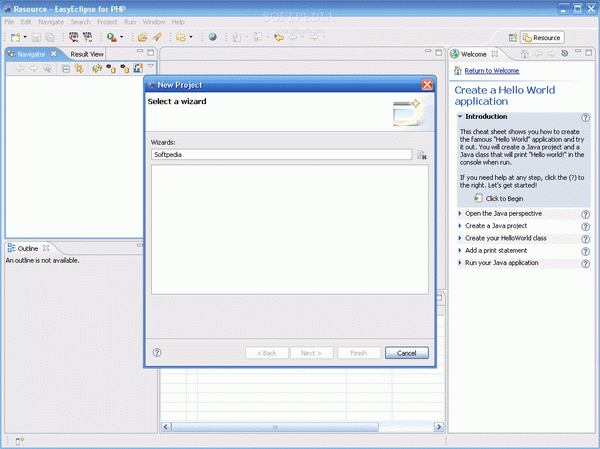Open the Project menu
600x449 pixels.
point(107,22)
